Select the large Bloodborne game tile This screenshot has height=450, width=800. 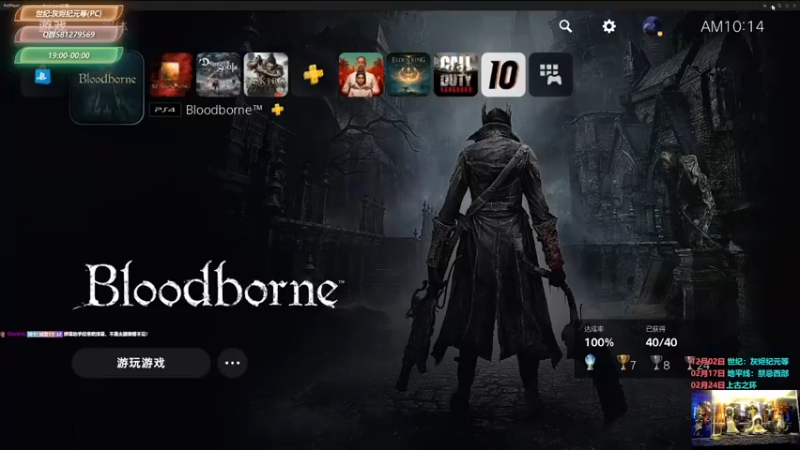click(x=107, y=88)
